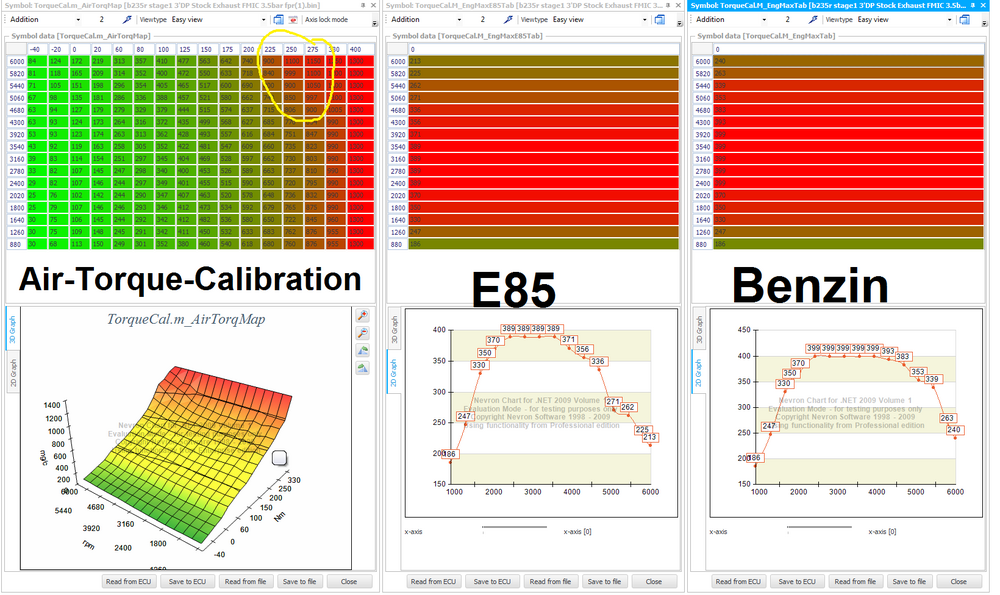Click the upper rotate surface icon beside 3D graph

coord(363,351)
